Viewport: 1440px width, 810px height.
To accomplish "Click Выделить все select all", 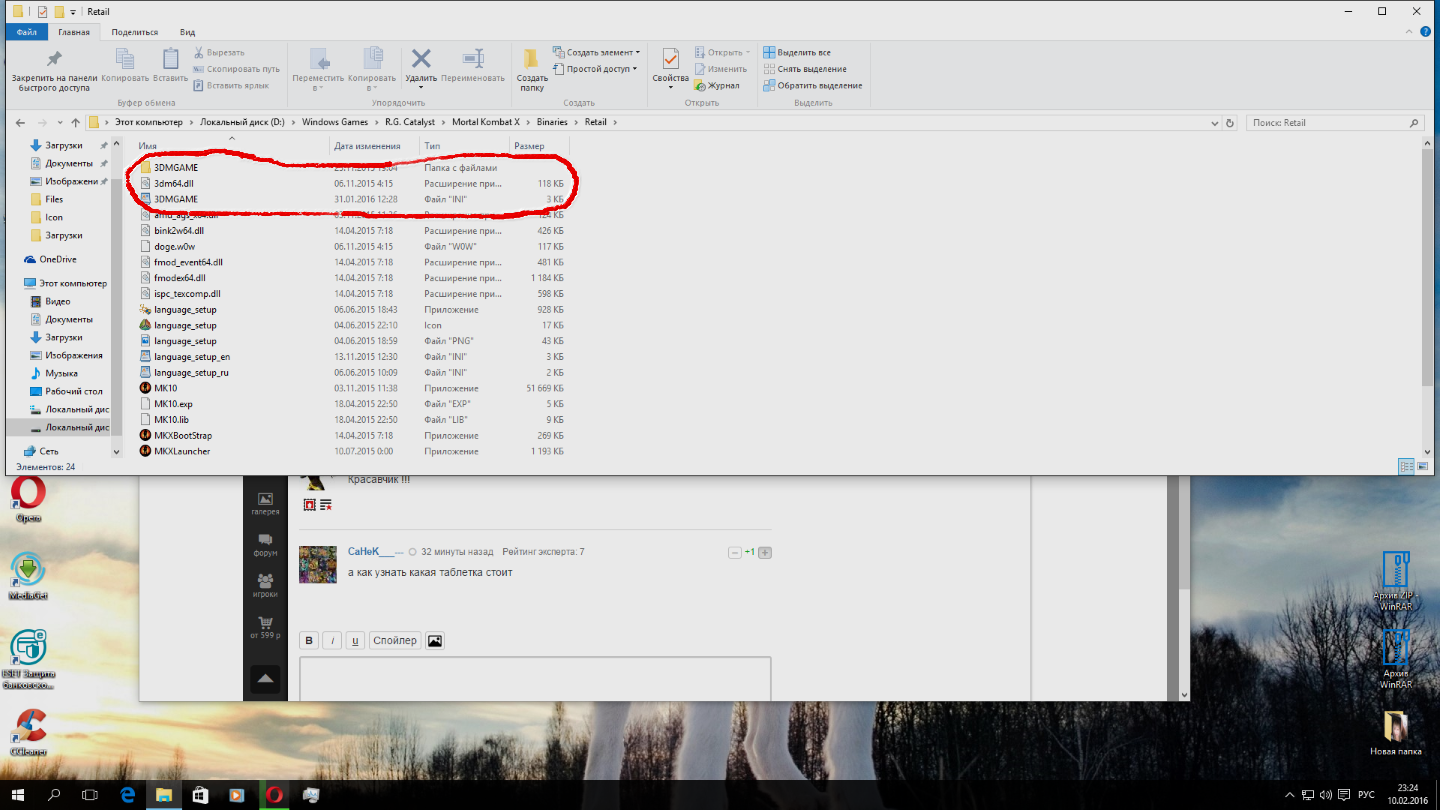I will 797,52.
